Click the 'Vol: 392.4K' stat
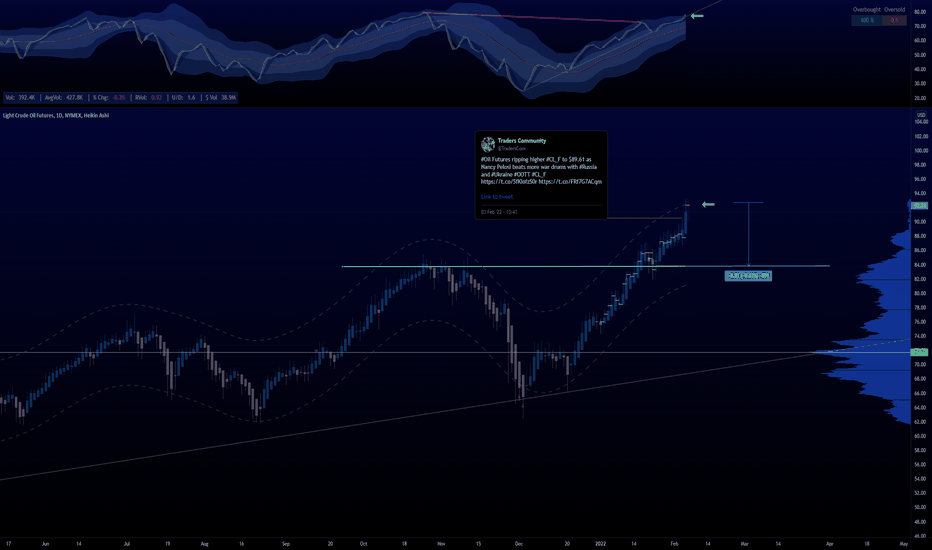Screen dimensions: 932x550 click(x=20, y=98)
